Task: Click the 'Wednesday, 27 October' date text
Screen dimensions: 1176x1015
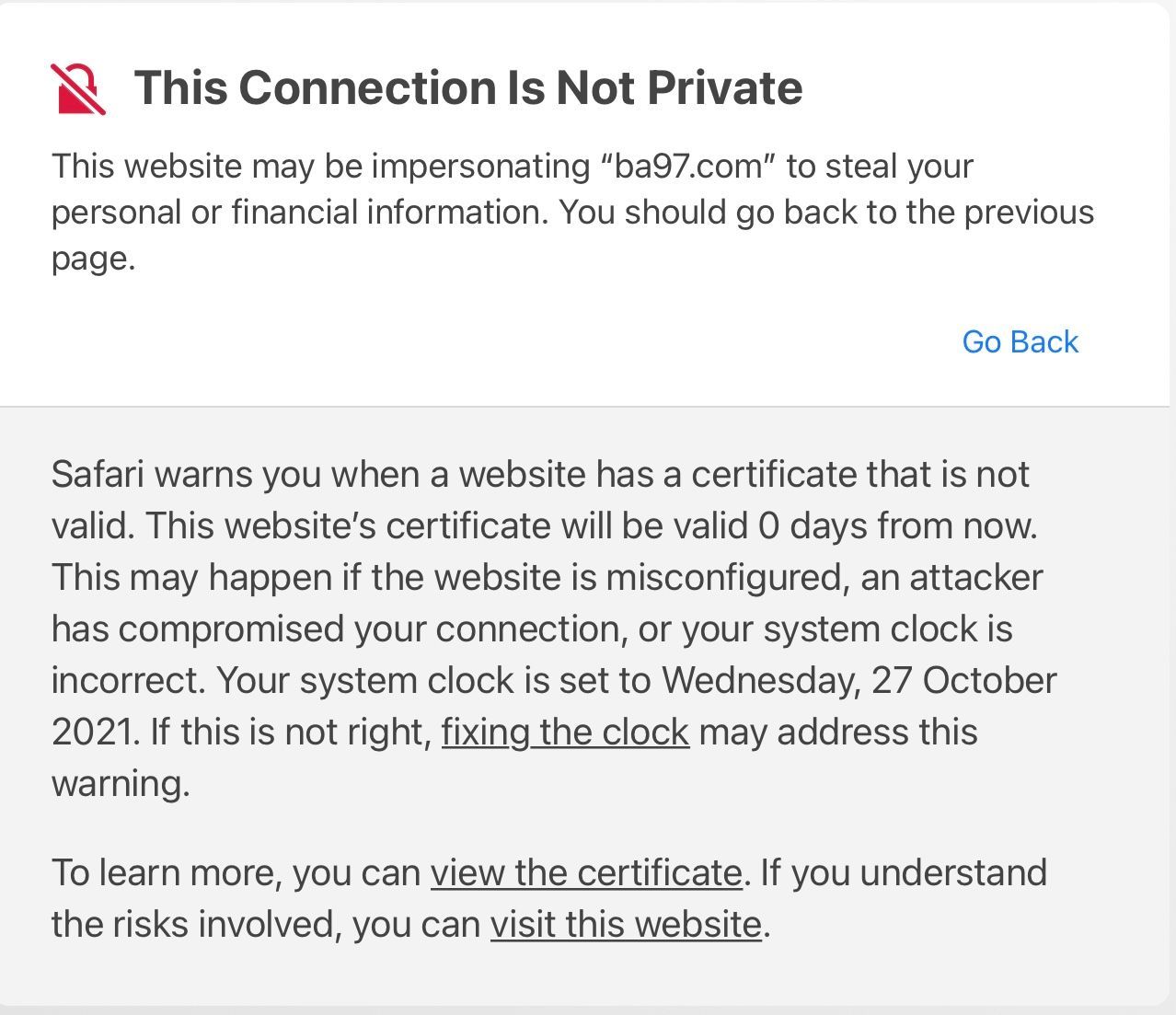Action: (859, 680)
